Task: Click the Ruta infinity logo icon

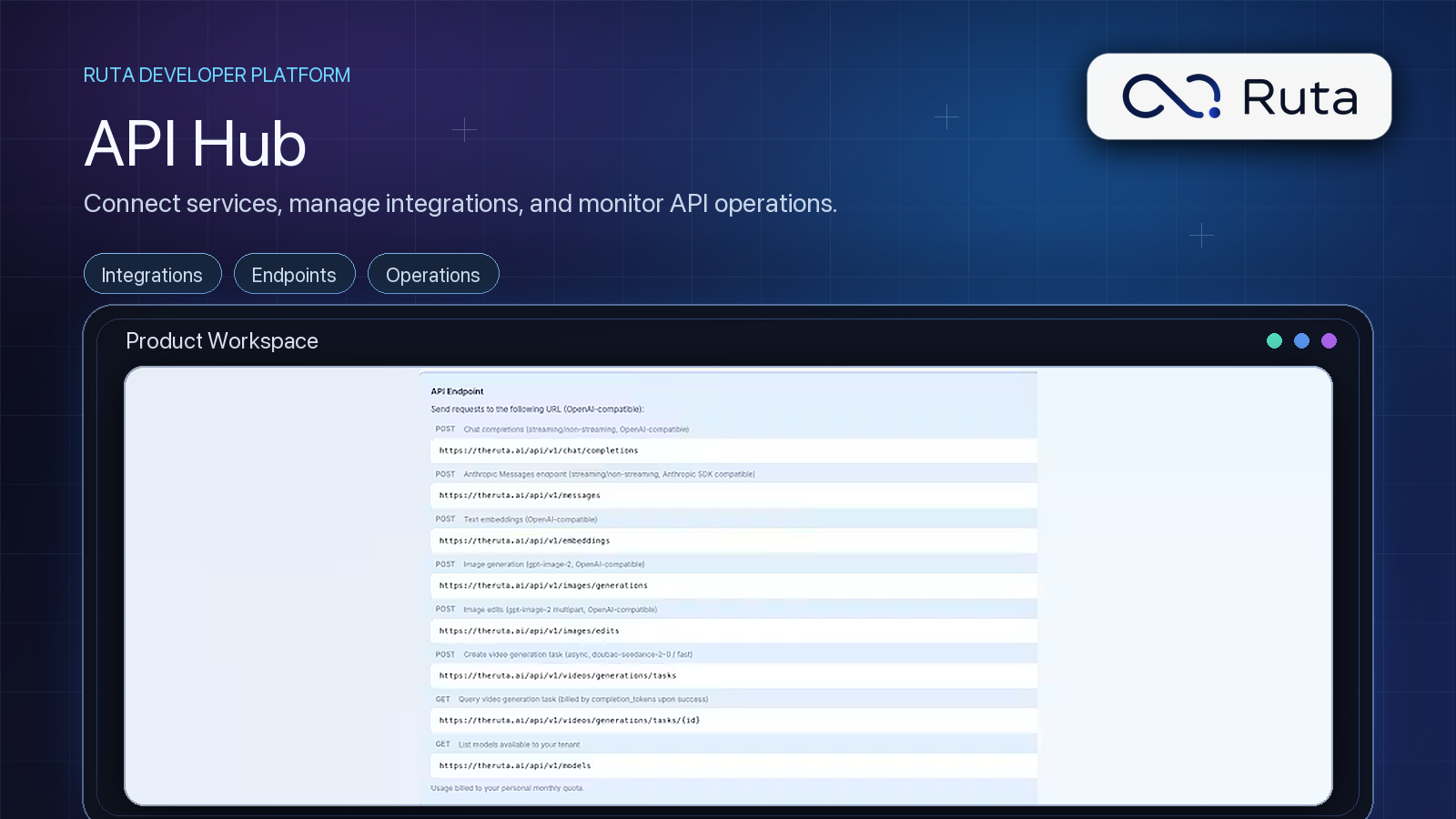Action: tap(1171, 96)
